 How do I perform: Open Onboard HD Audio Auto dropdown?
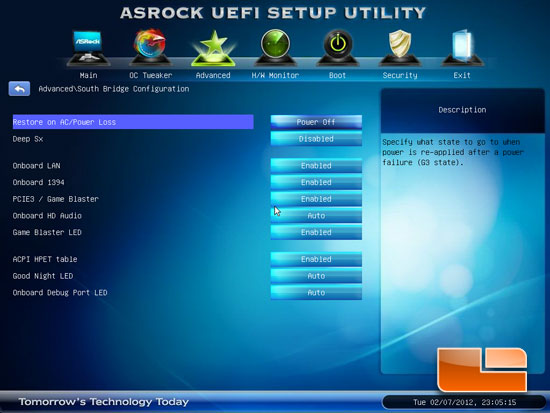click(x=316, y=215)
